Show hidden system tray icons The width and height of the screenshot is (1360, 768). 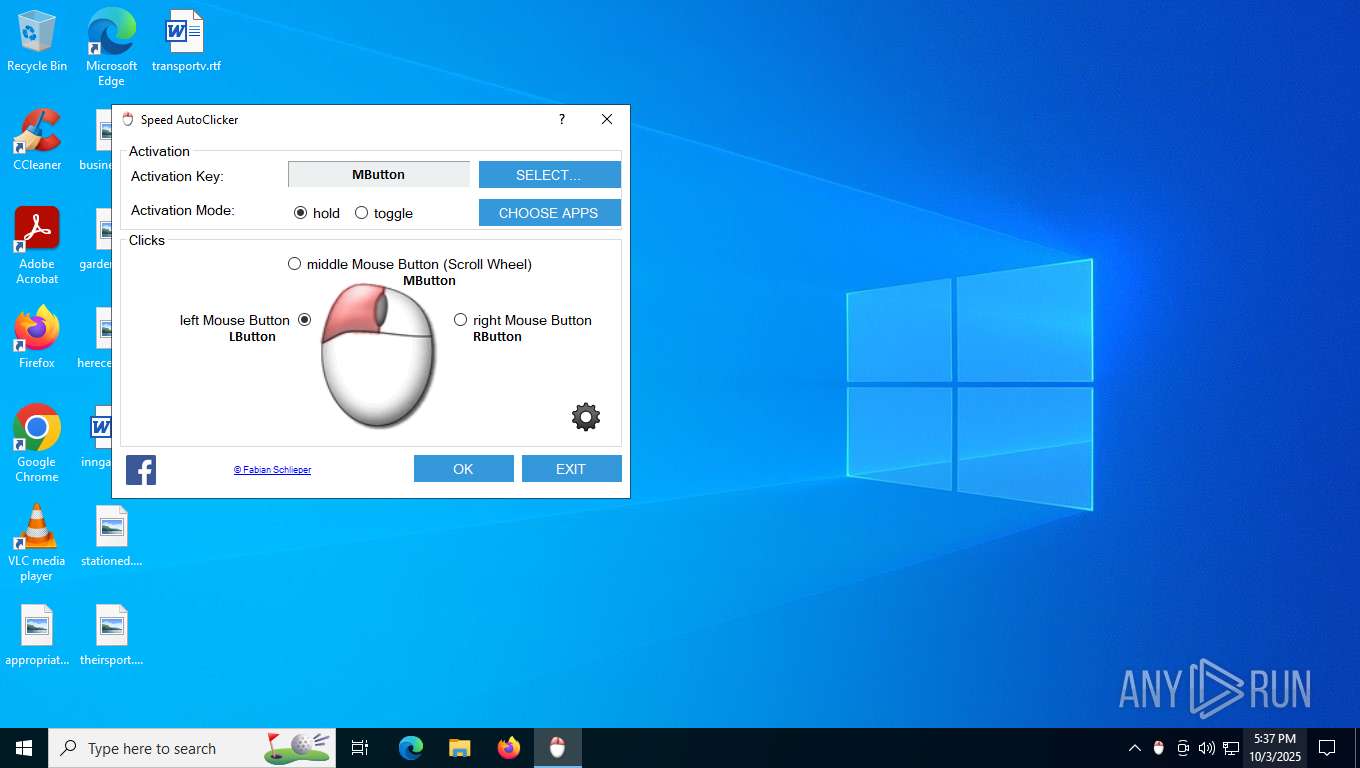1135,748
